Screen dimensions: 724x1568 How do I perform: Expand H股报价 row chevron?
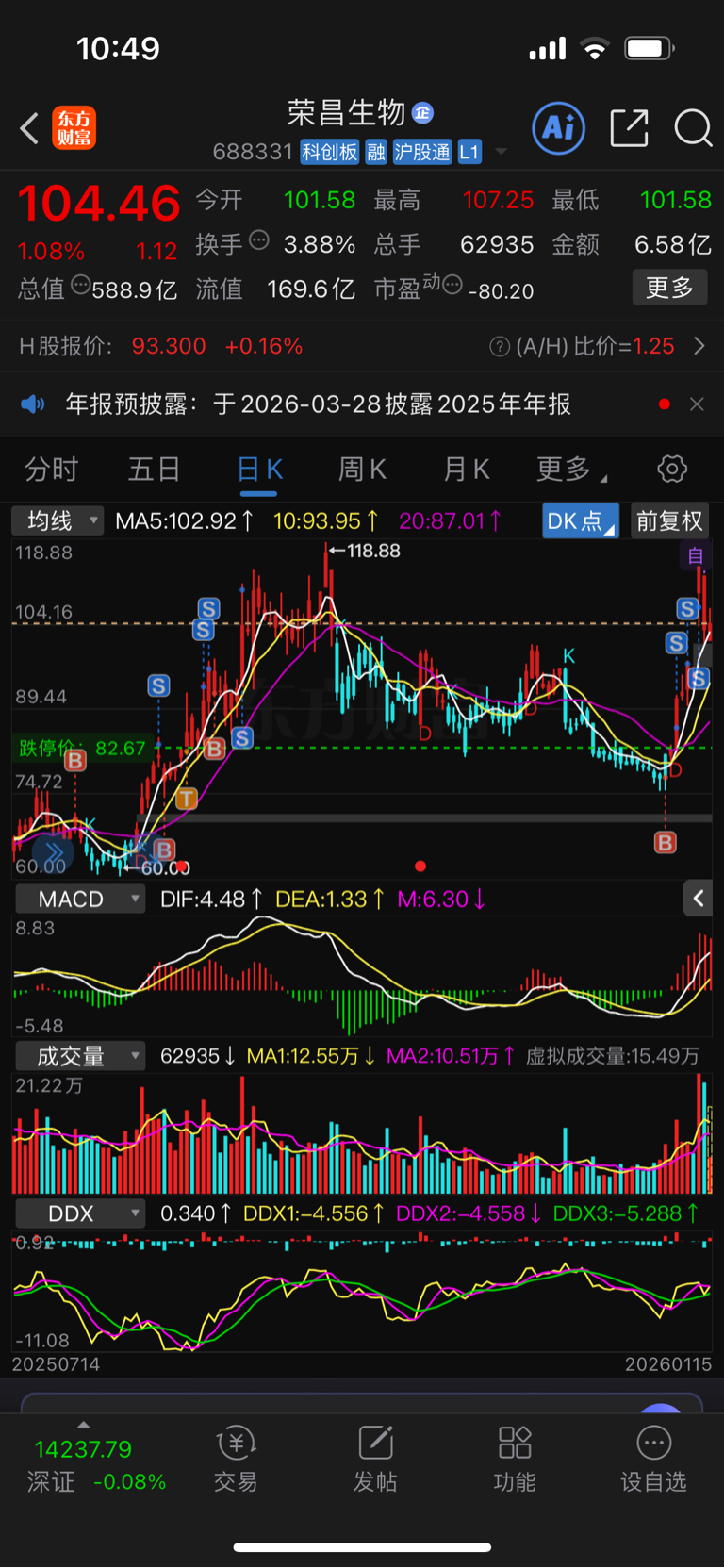[699, 346]
